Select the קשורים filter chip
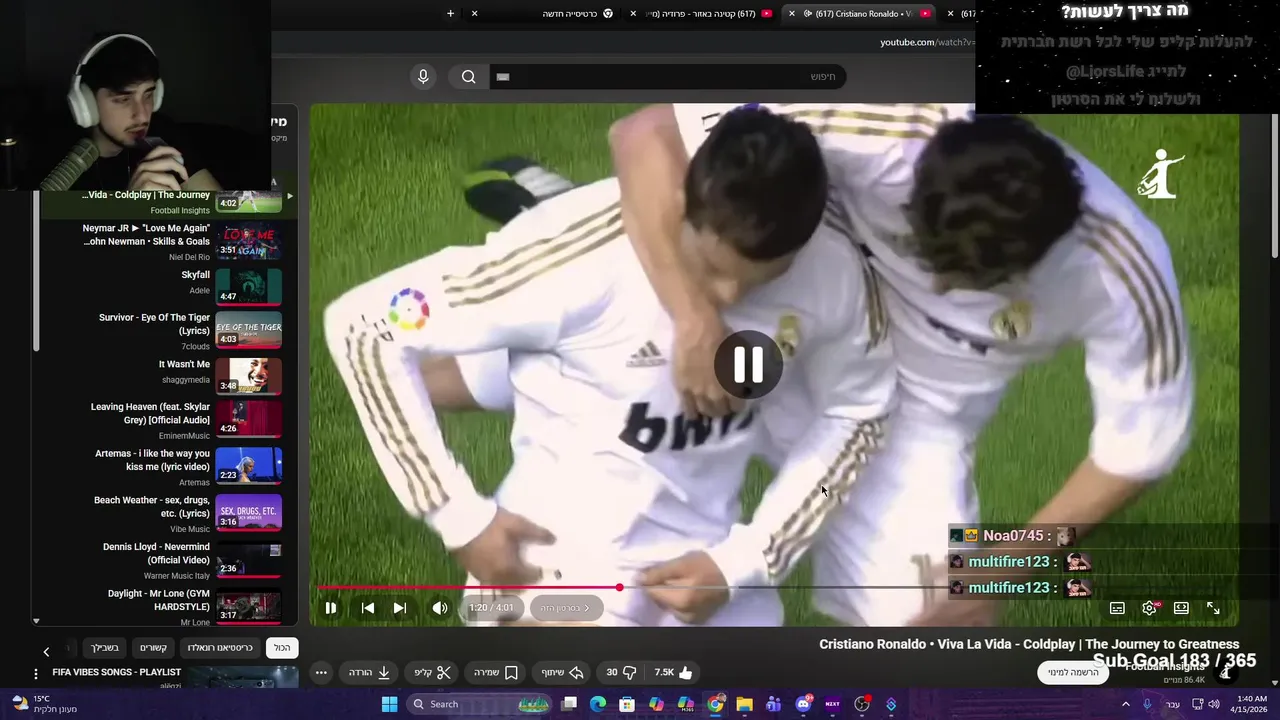The width and height of the screenshot is (1280, 720). (153, 648)
